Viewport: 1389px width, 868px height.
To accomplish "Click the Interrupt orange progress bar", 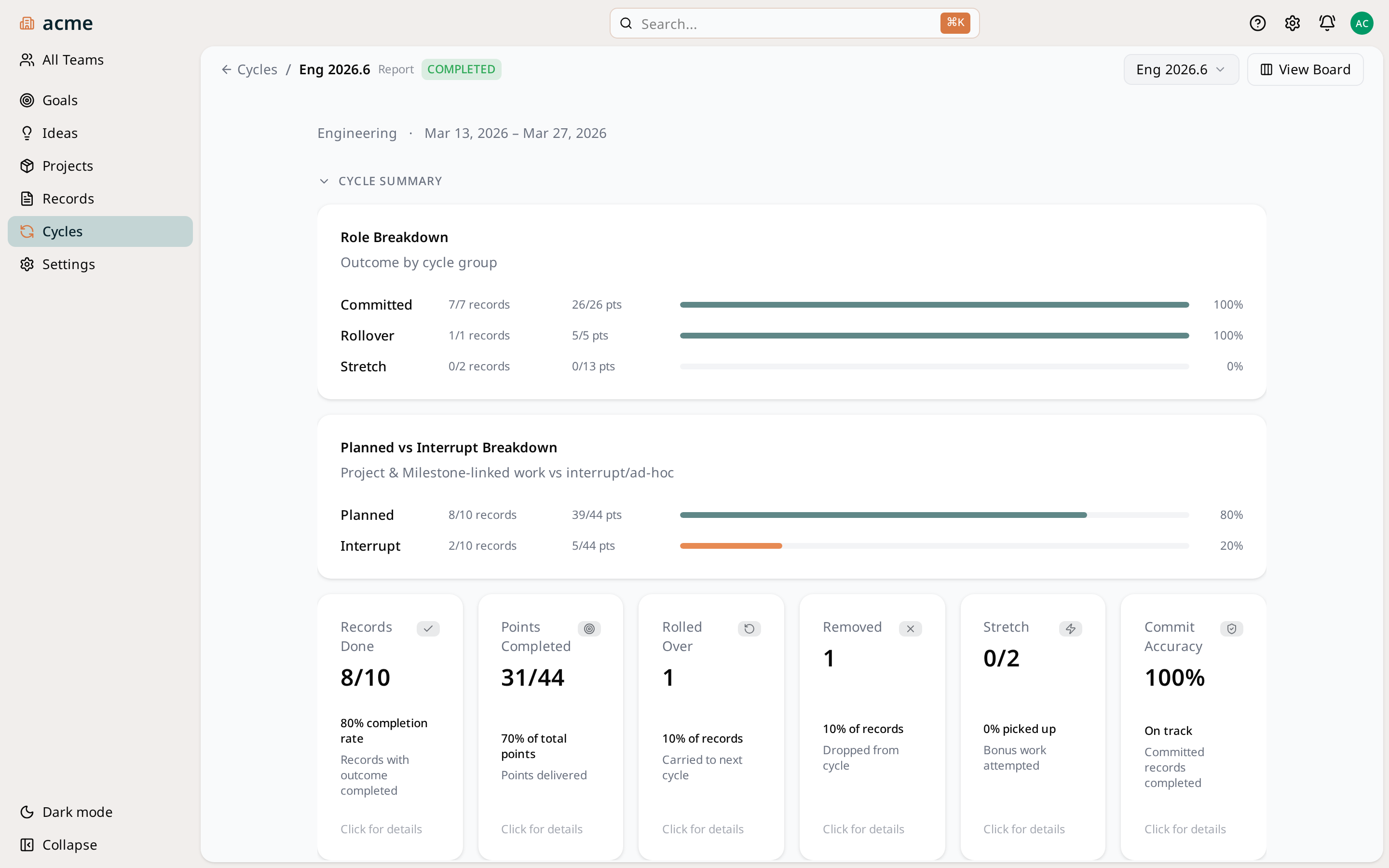I will coord(731,546).
